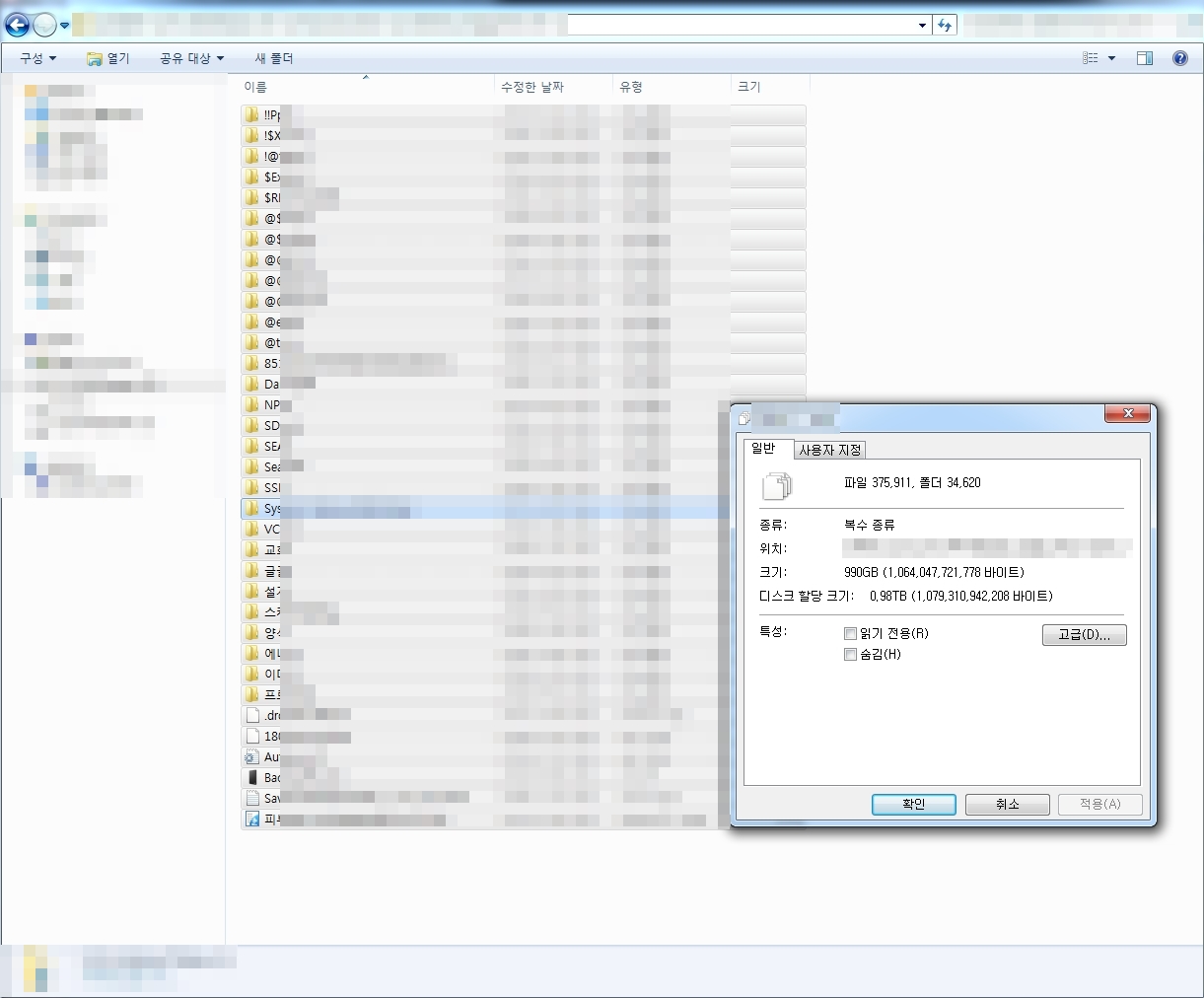Viewport: 1204px width, 998px height.
Task: Select the folder name starting with 양
Action: 271,632
